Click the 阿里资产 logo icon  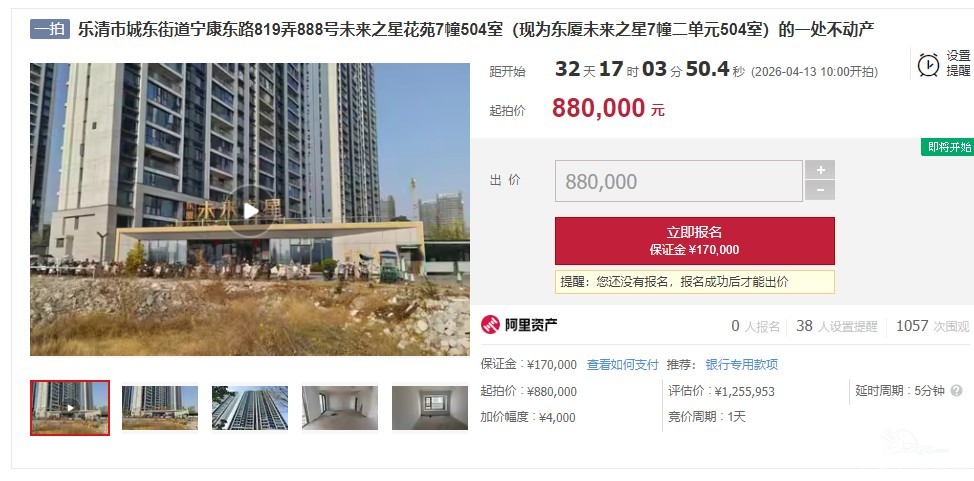coord(490,324)
